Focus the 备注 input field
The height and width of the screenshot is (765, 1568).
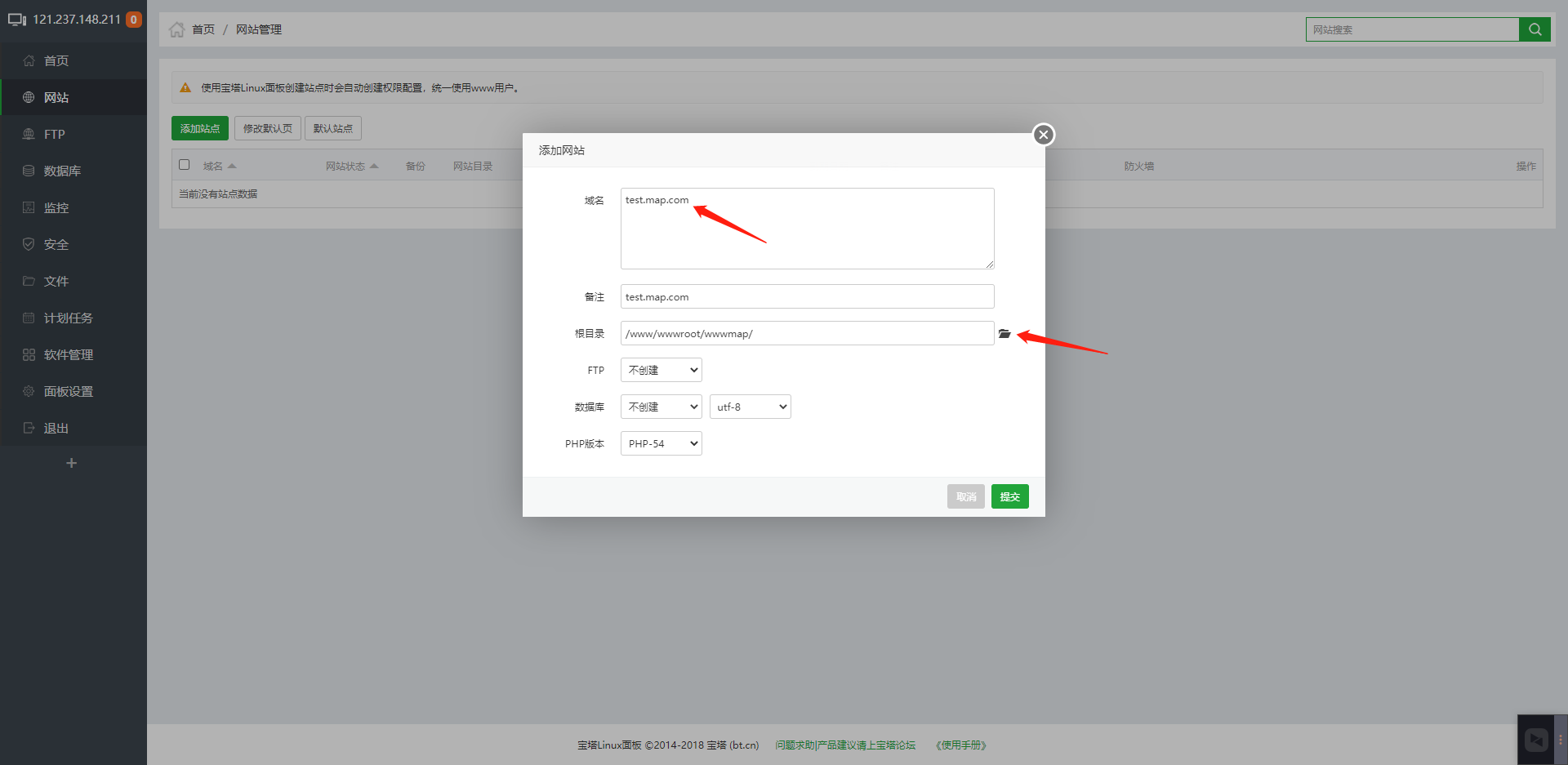click(x=807, y=296)
